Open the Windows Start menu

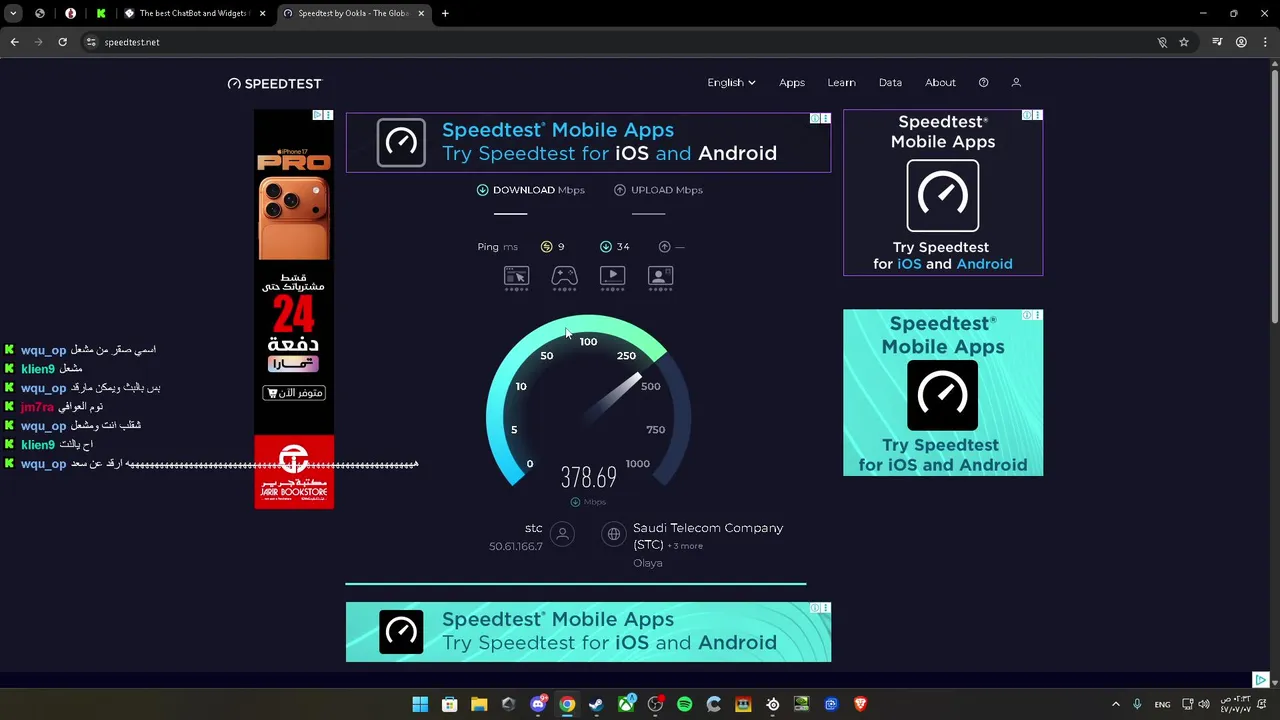point(420,704)
